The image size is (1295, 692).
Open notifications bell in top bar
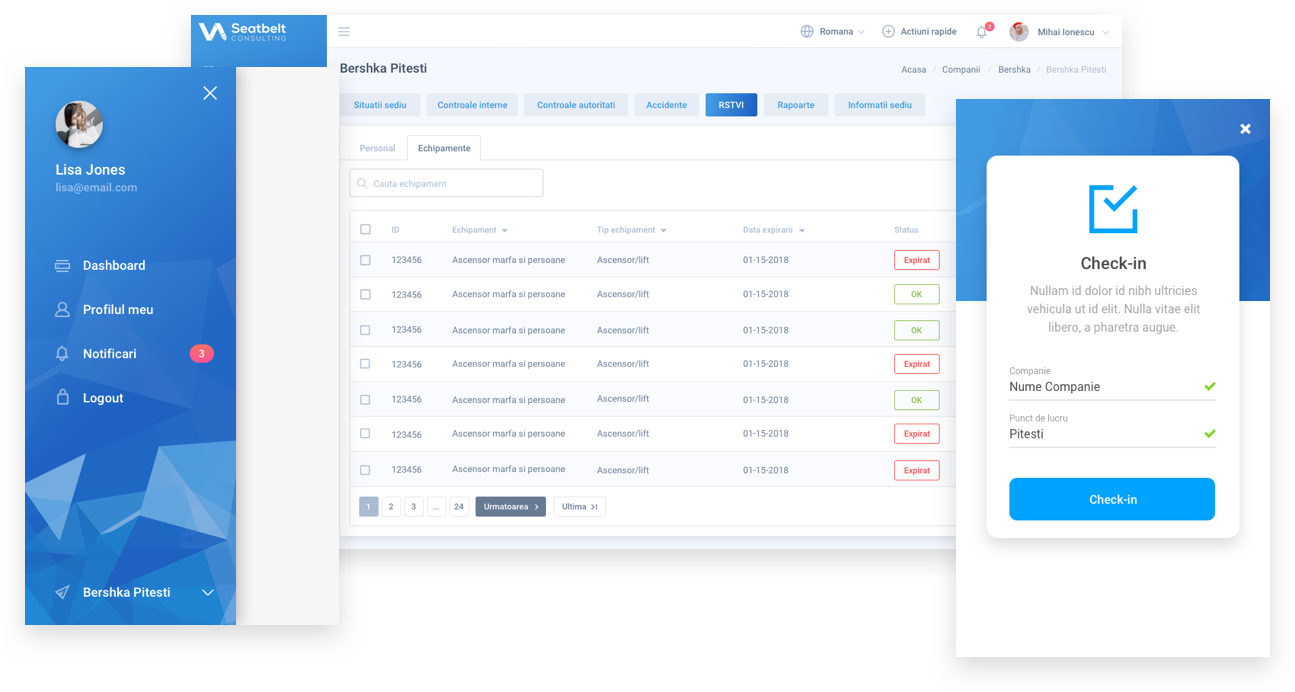982,32
